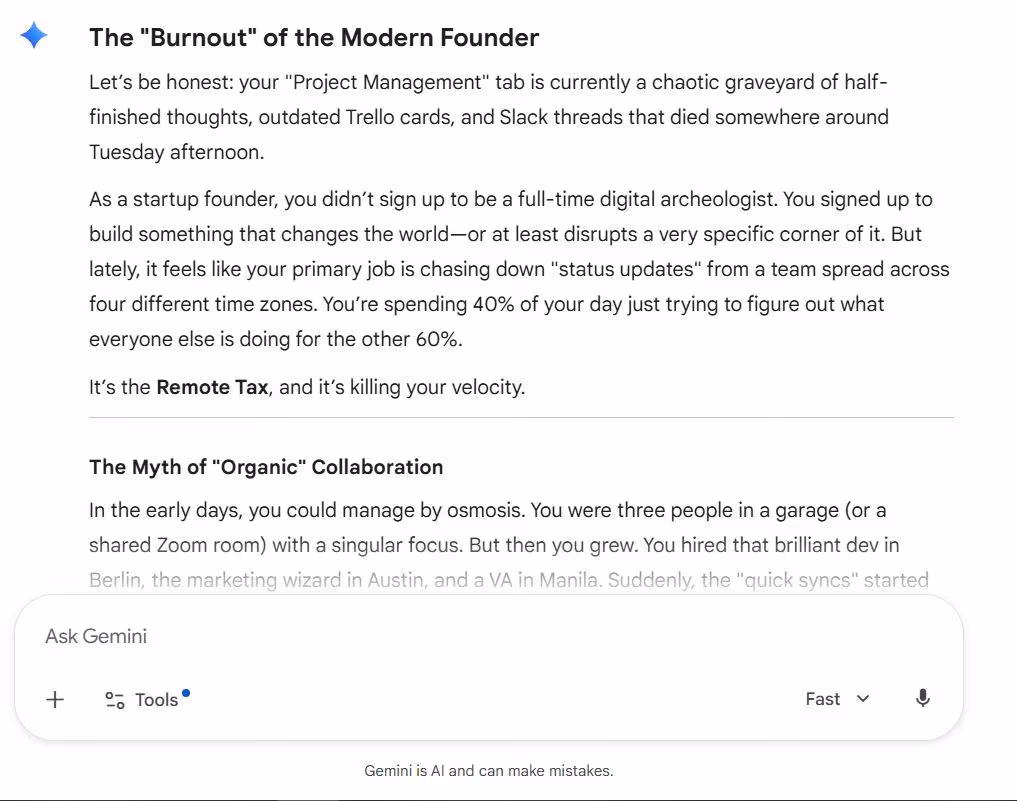Screen dimensions: 1017x801
Task: Click the horizontal divider below Remote Tax line
Action: click(x=521, y=418)
